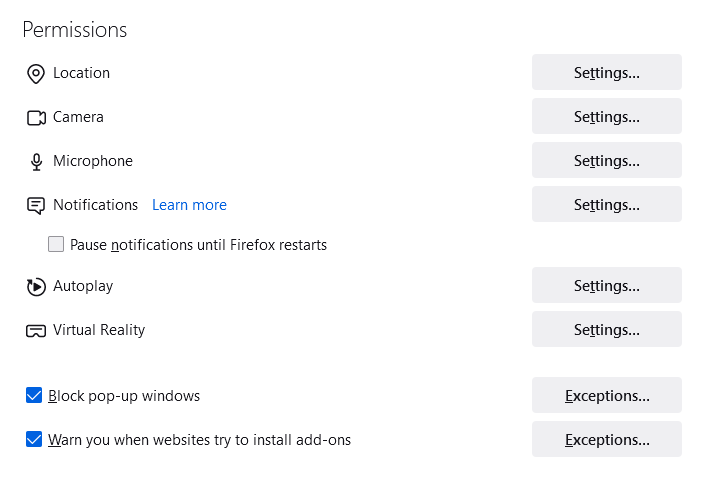
Task: Click the Permissions section heading
Action: click(74, 30)
